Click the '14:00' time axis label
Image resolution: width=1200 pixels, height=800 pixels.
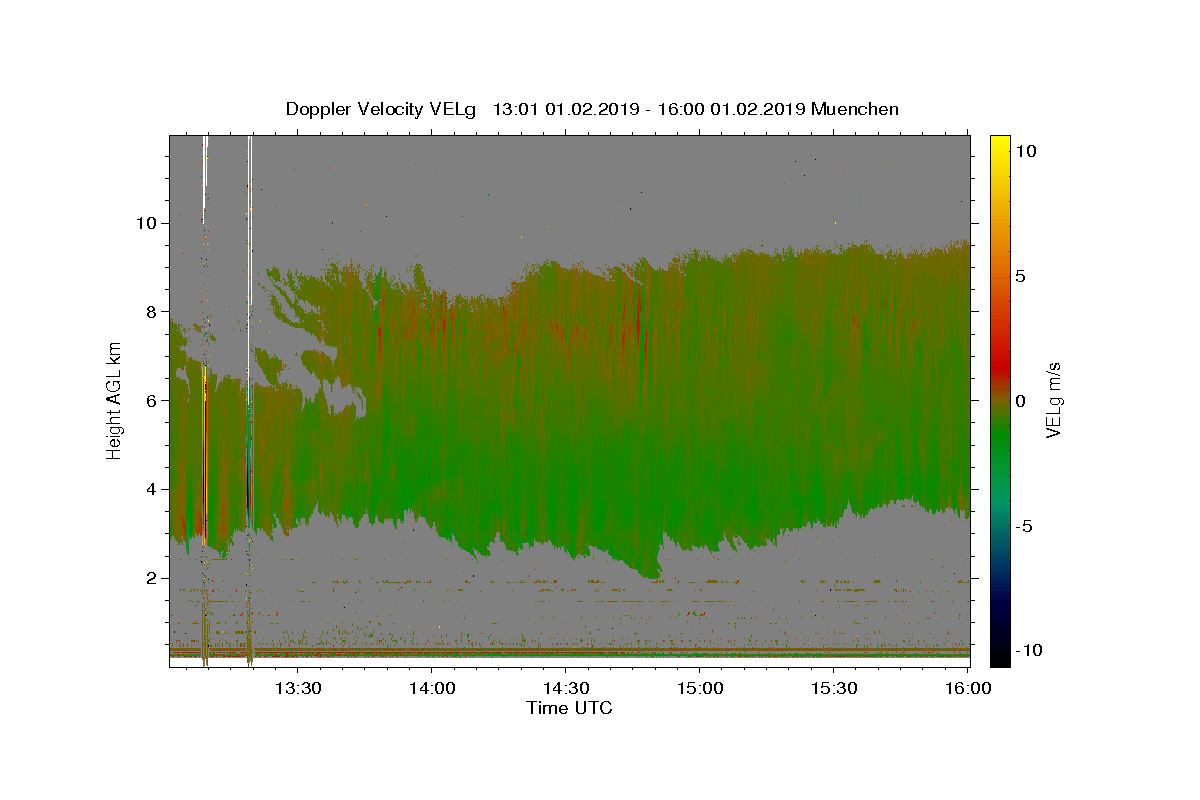(431, 688)
